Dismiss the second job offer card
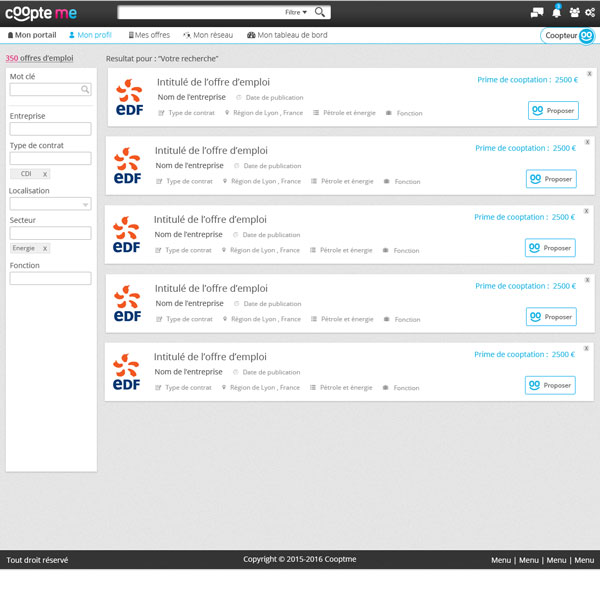This screenshot has width=600, height=602. coord(587,142)
